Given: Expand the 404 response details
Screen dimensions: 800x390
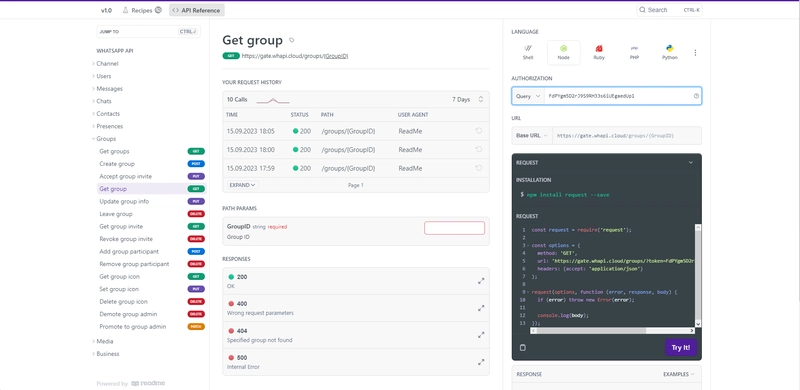Looking at the screenshot, I should click(x=481, y=335).
